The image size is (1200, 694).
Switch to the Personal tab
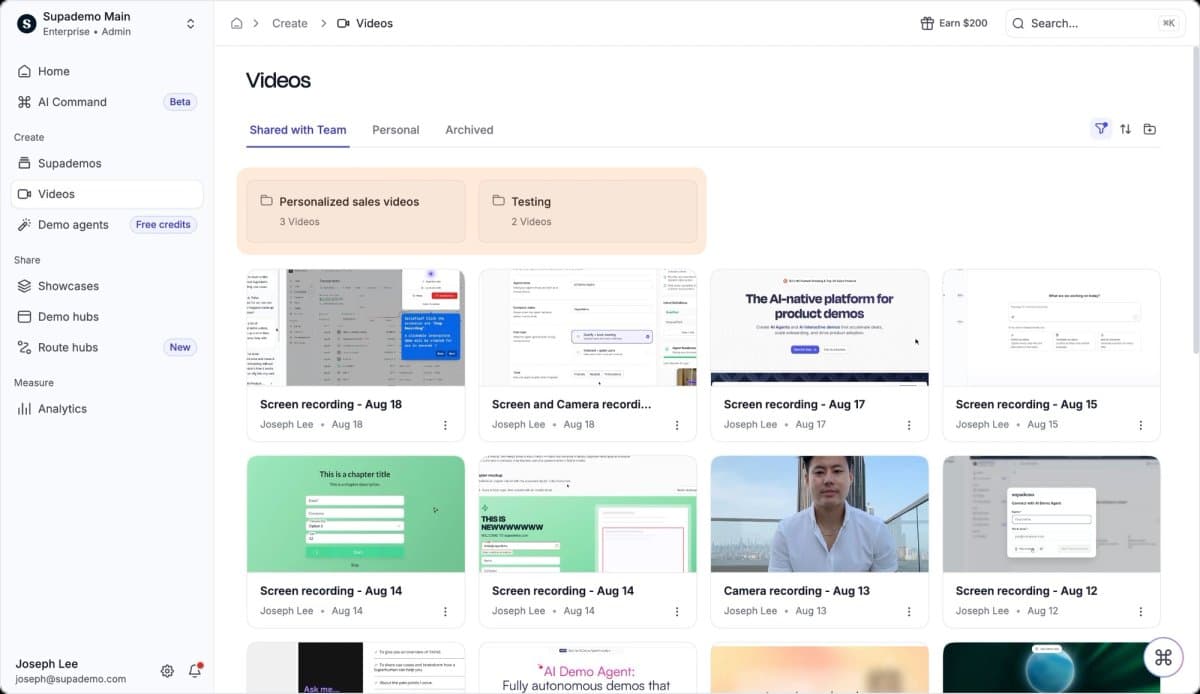tap(396, 130)
